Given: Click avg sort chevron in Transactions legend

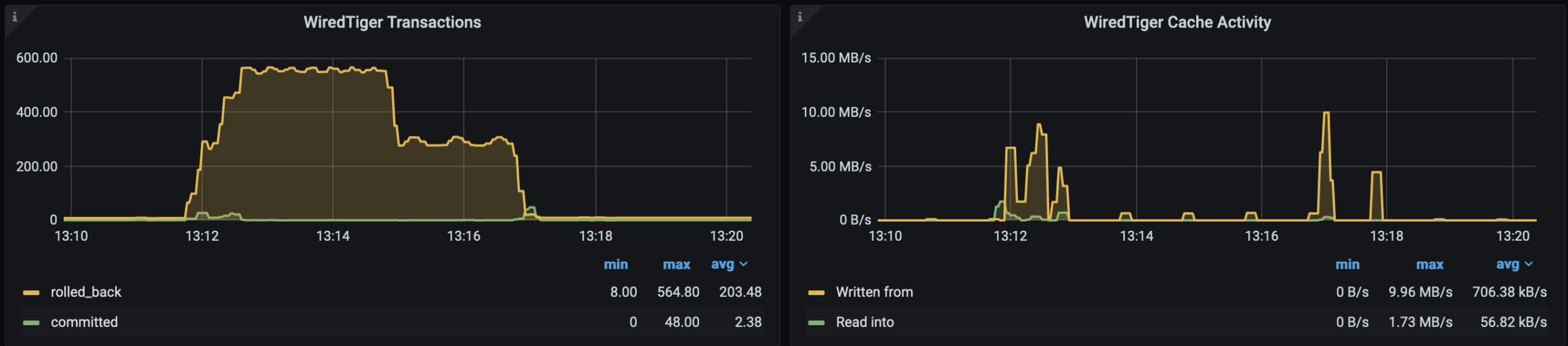Looking at the screenshot, I should pos(744,264).
